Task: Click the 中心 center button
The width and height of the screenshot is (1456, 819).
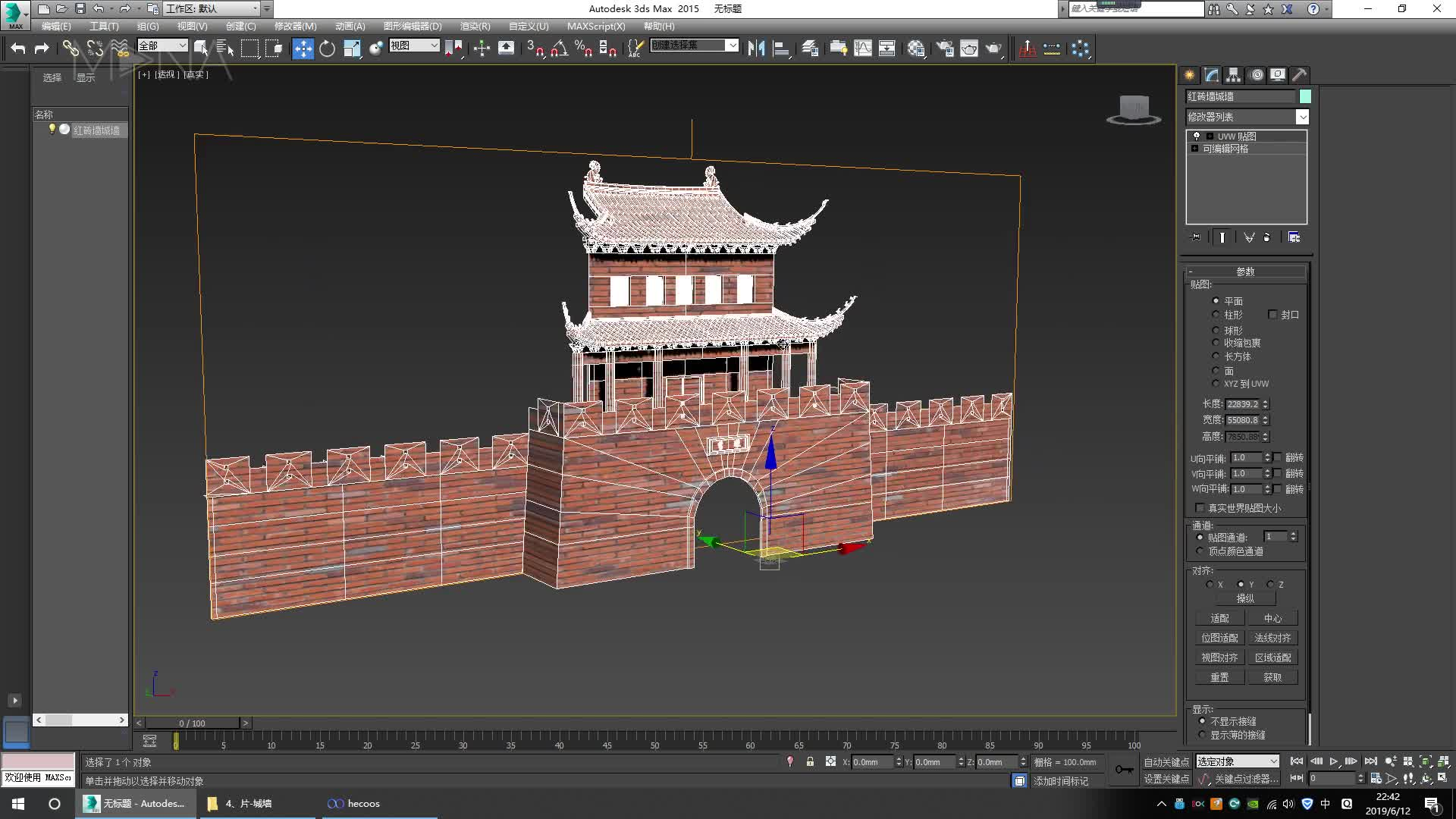Action: (x=1272, y=618)
